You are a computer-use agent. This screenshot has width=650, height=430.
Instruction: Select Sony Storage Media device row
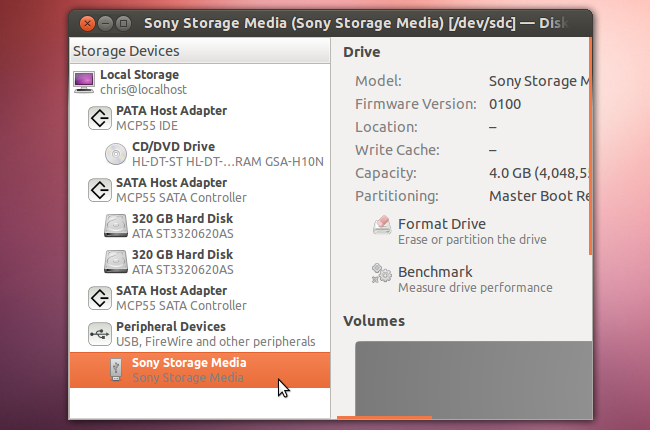[x=189, y=370]
